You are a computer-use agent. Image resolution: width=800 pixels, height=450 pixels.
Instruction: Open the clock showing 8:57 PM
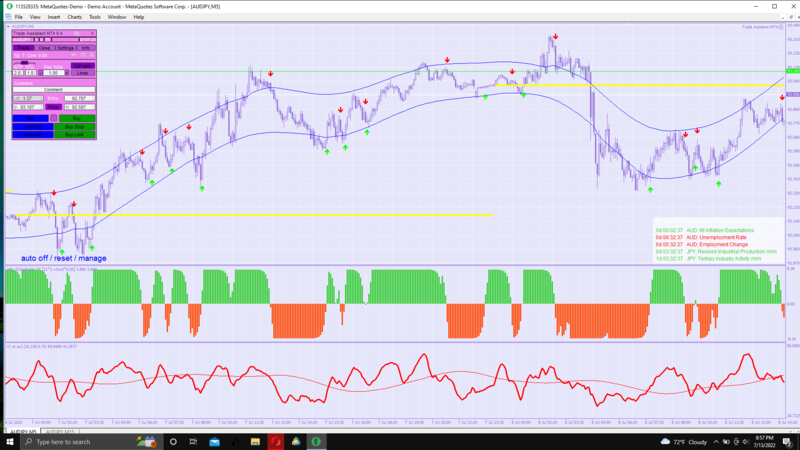(764, 441)
